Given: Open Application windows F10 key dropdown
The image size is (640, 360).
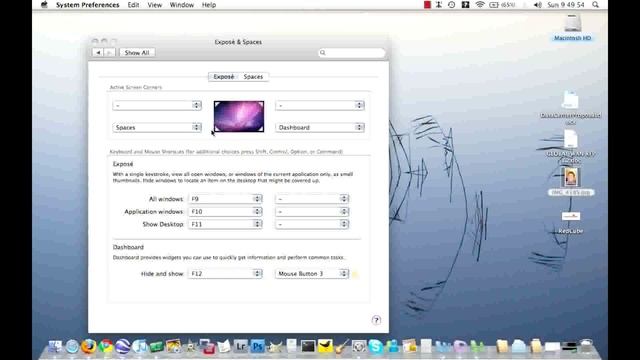Looking at the screenshot, I should (225, 211).
